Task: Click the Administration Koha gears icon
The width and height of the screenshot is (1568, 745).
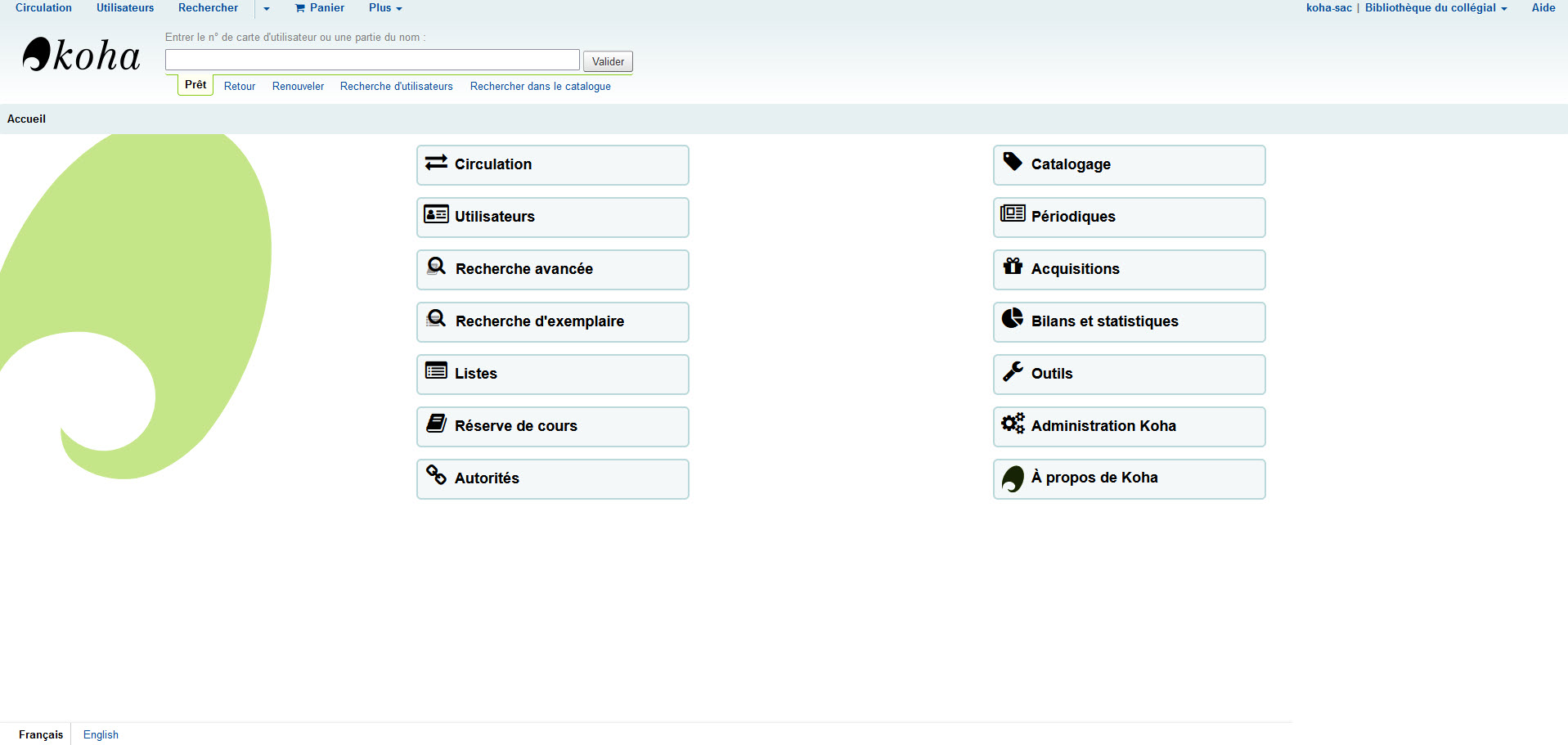Action: click(x=1013, y=423)
